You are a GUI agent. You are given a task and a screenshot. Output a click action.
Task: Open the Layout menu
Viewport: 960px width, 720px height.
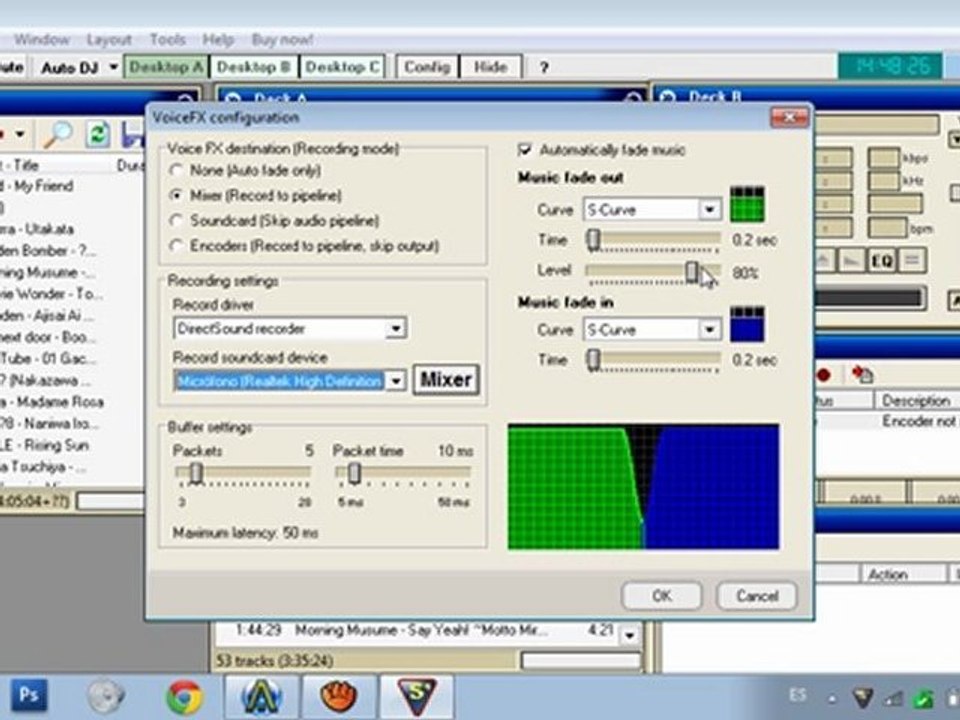tap(109, 40)
